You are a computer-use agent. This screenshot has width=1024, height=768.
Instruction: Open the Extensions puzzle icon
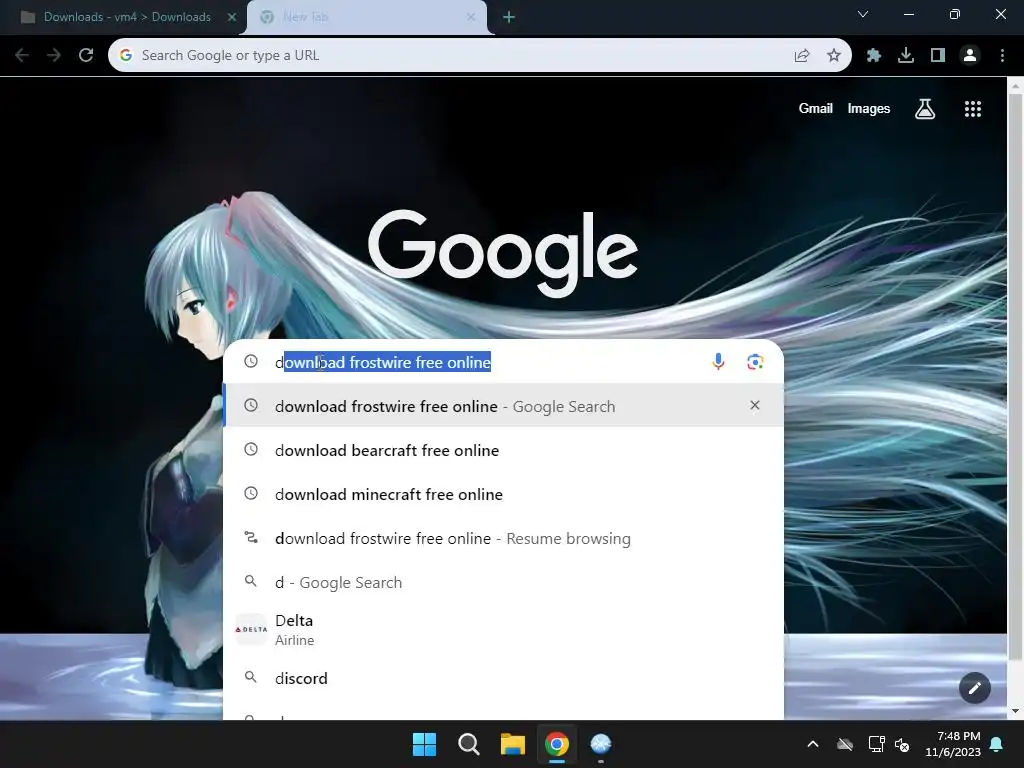874,56
